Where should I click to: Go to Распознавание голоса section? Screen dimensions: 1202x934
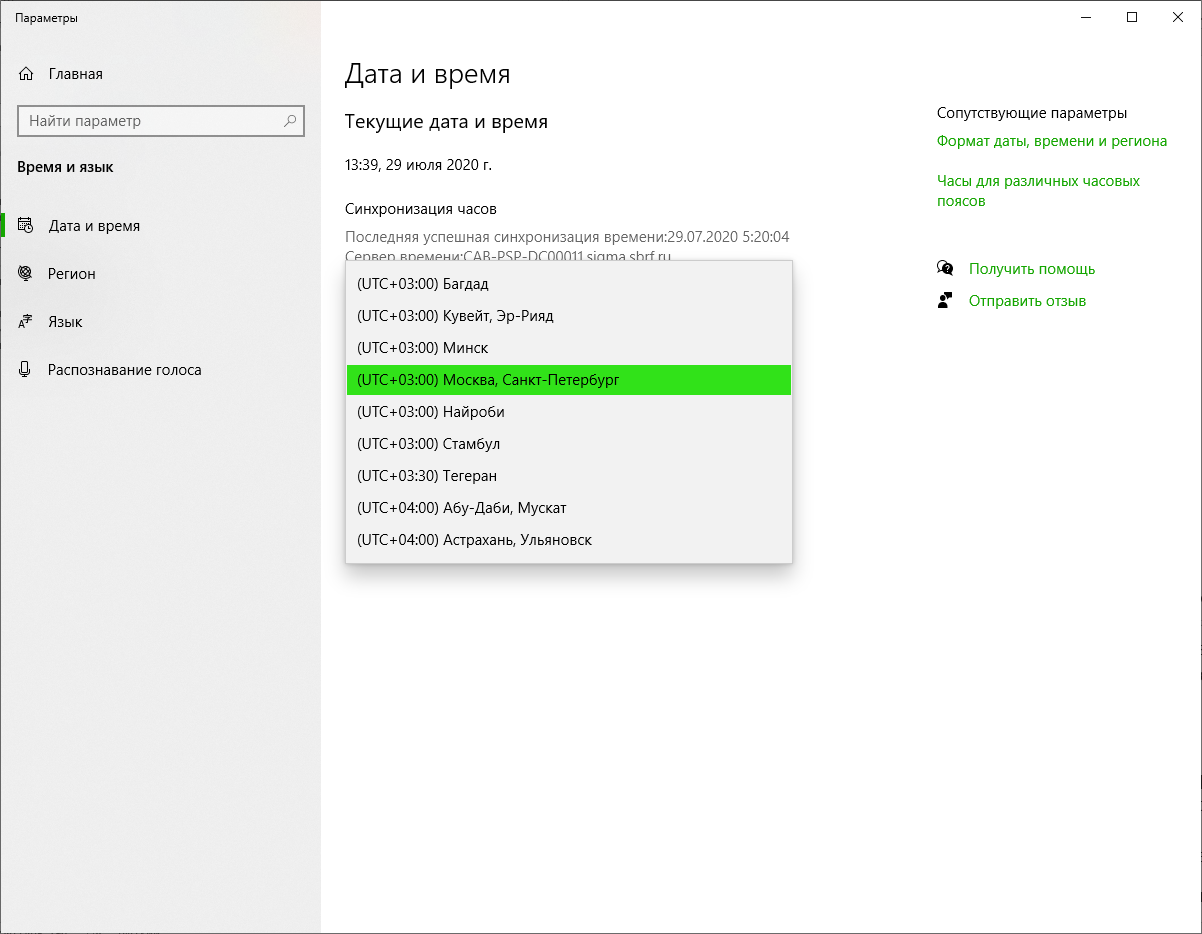coord(124,370)
